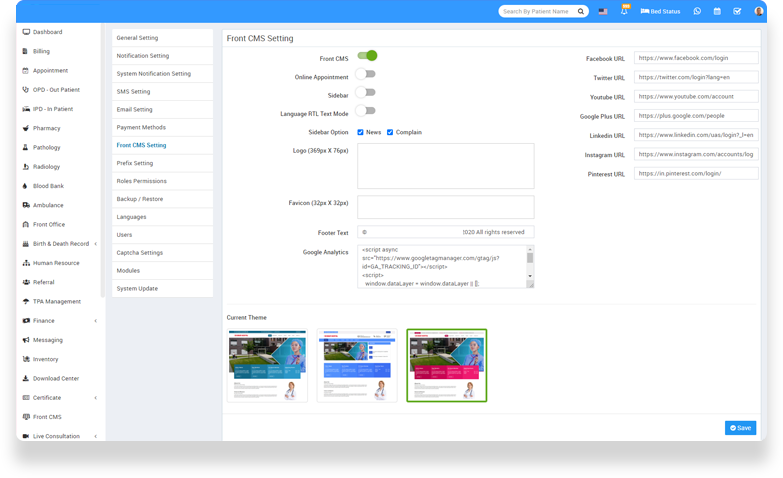This screenshot has width=783, height=478.
Task: Open the calendar icon in header
Action: pyautogui.click(x=717, y=12)
